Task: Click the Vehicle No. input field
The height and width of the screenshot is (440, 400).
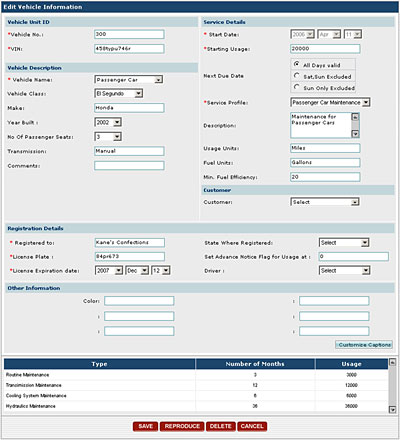Action: pyautogui.click(x=129, y=34)
